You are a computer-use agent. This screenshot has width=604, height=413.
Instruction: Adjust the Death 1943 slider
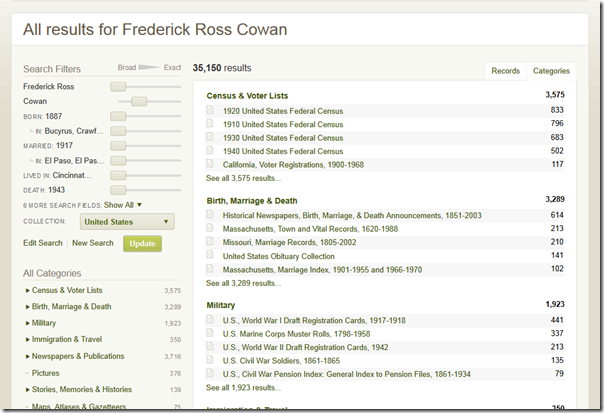pos(118,190)
